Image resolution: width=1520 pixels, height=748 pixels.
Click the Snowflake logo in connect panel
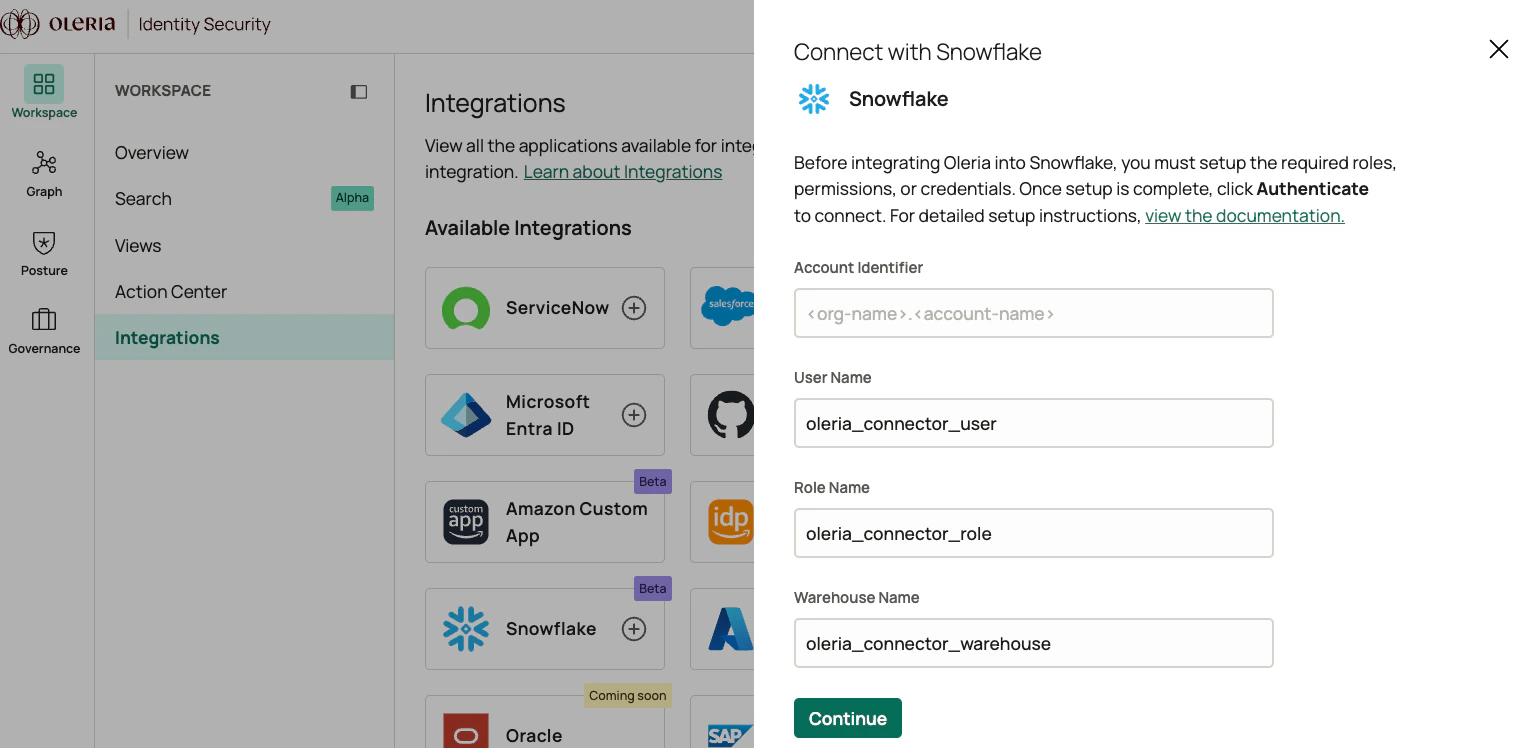click(x=814, y=99)
